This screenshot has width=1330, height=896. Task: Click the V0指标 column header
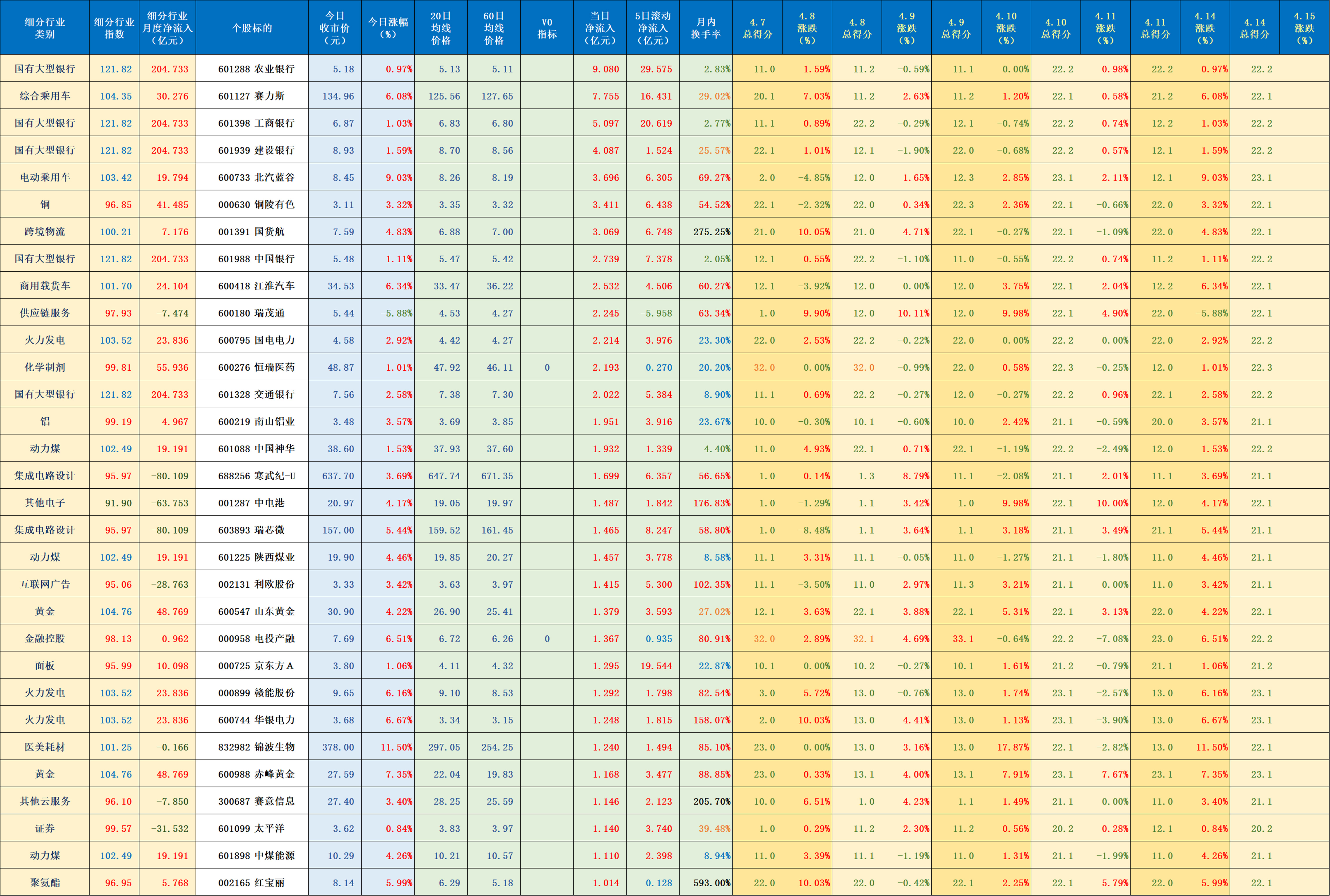(x=547, y=28)
